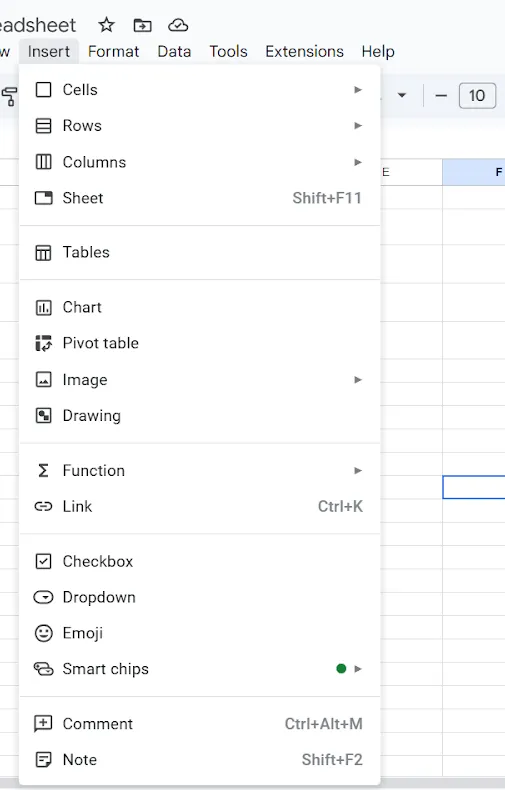Screen dimensions: 505x790
Task: Expand the Smart chips submenu arrow
Action: 358,669
